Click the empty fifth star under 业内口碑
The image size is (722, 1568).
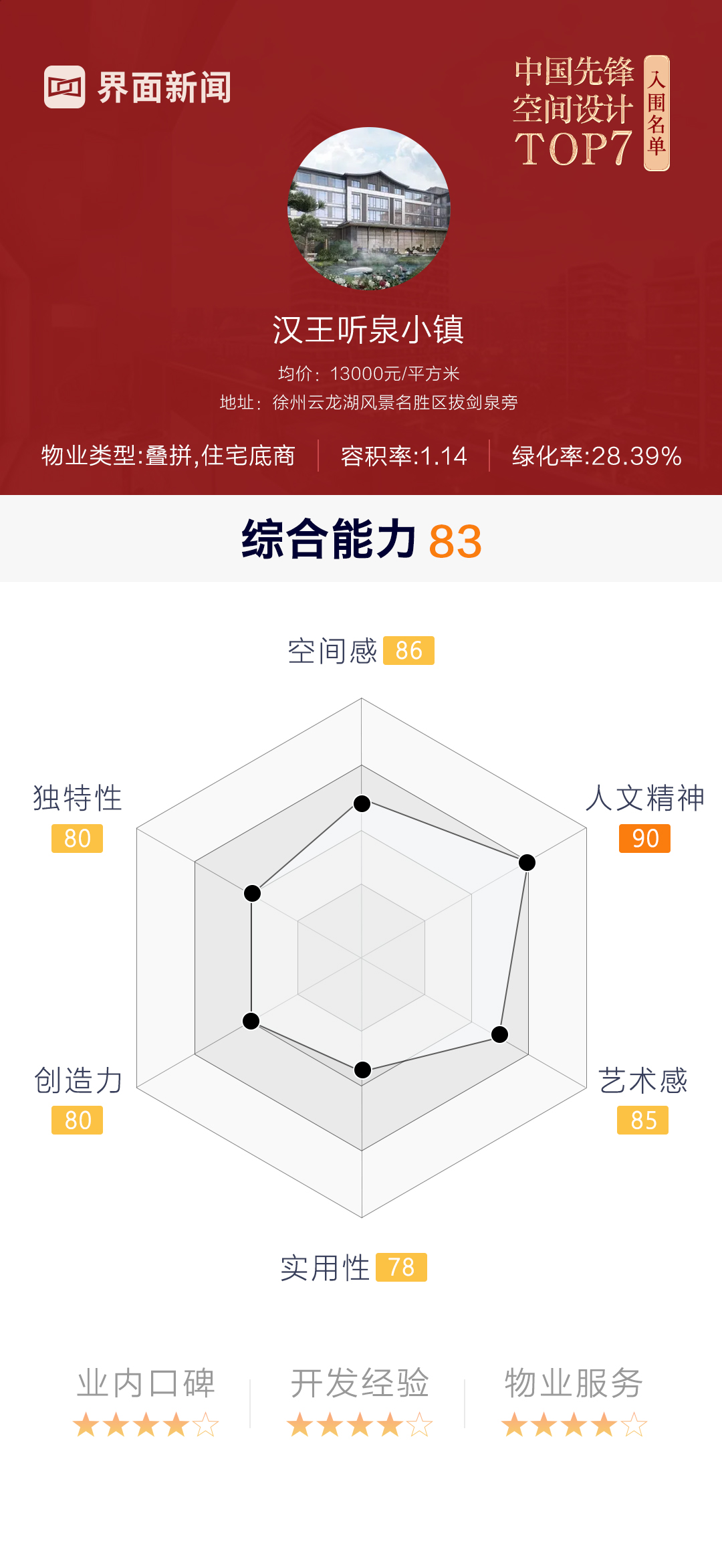206,1425
